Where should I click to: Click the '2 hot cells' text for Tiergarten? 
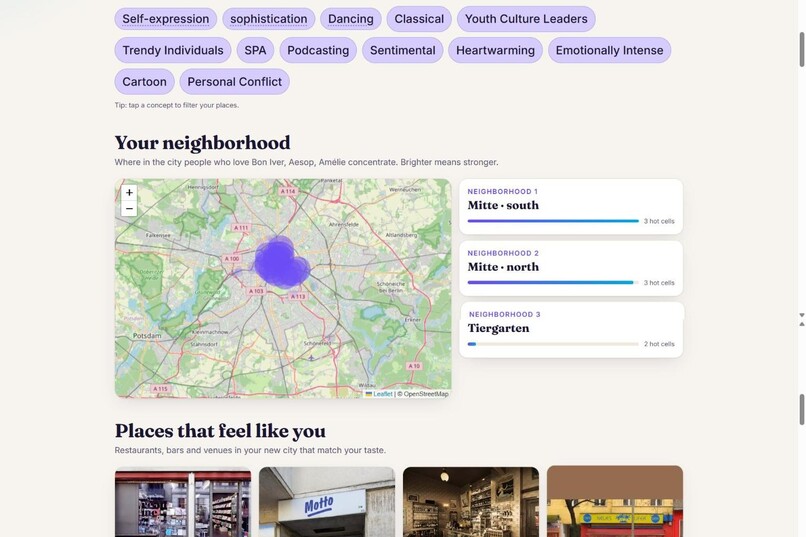pos(659,344)
